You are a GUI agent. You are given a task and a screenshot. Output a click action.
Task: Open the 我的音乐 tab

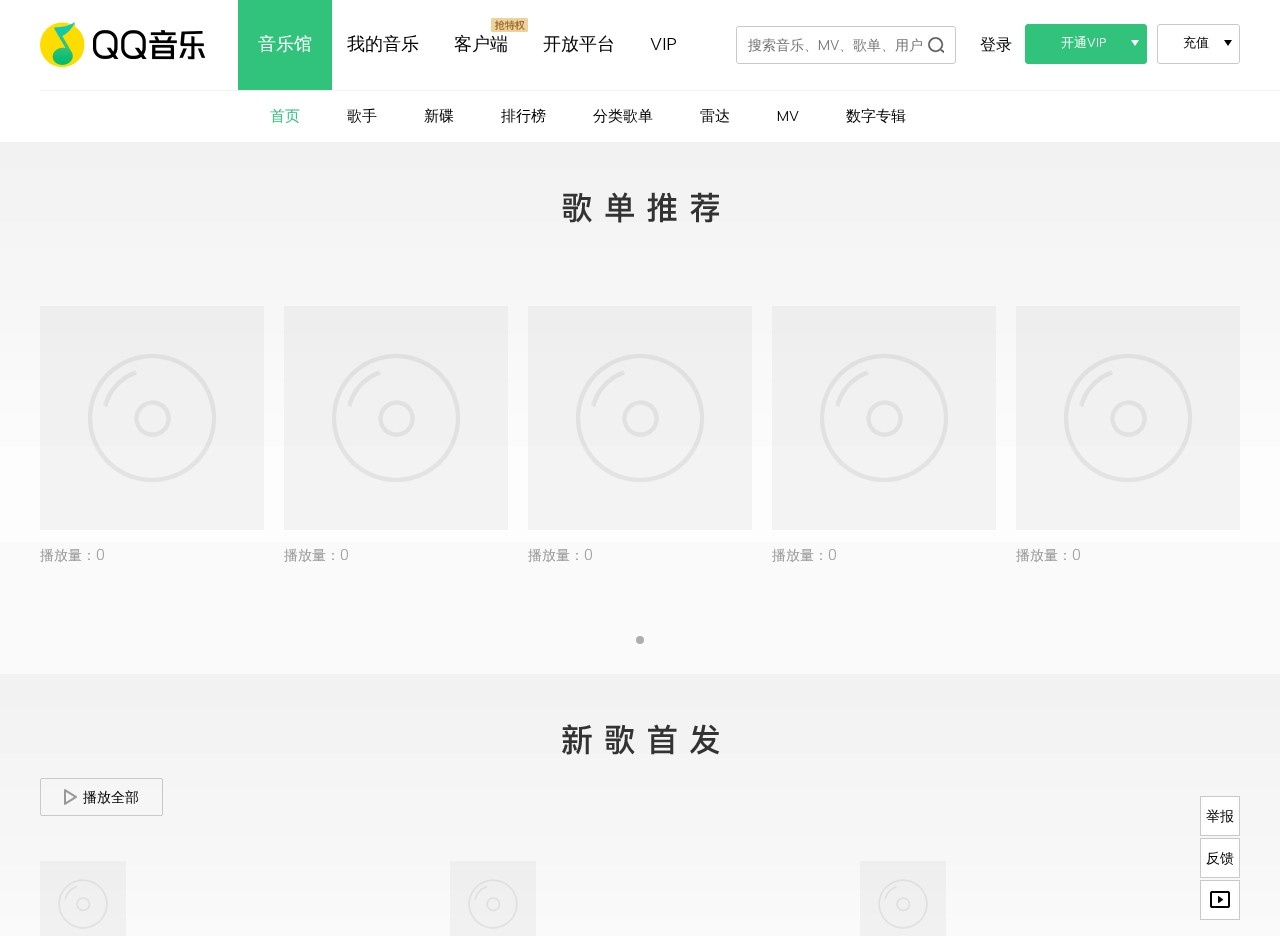[x=383, y=45]
